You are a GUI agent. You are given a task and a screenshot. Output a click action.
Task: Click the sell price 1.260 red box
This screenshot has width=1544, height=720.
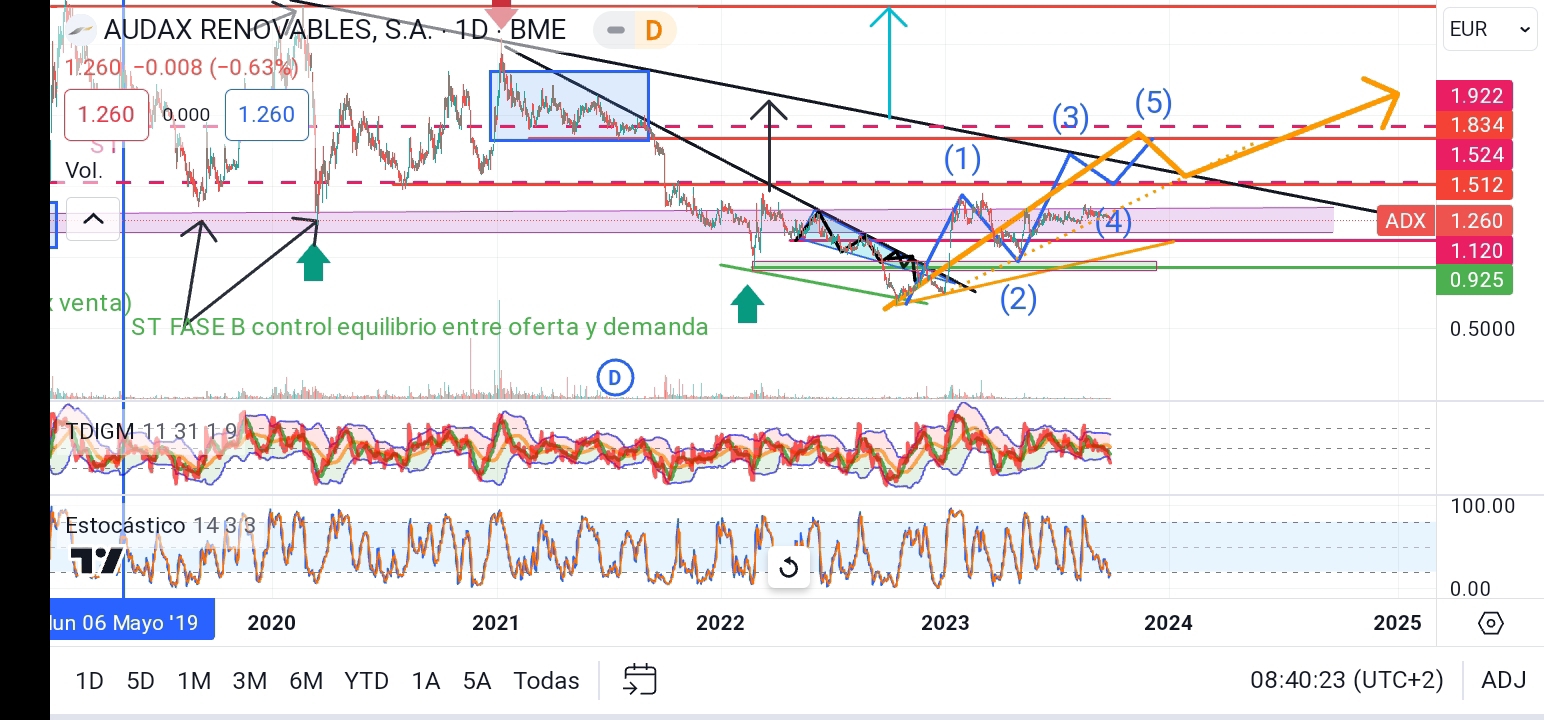(x=106, y=114)
